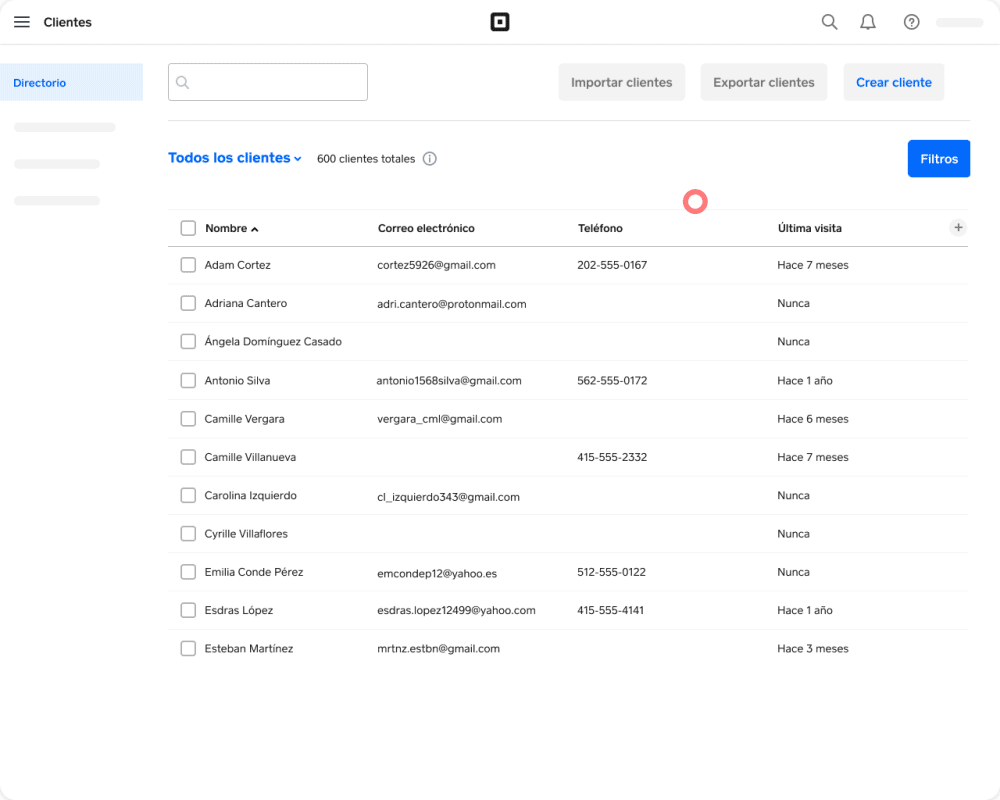1000x800 pixels.
Task: Click the sort arrow next to Nombre
Action: [254, 229]
